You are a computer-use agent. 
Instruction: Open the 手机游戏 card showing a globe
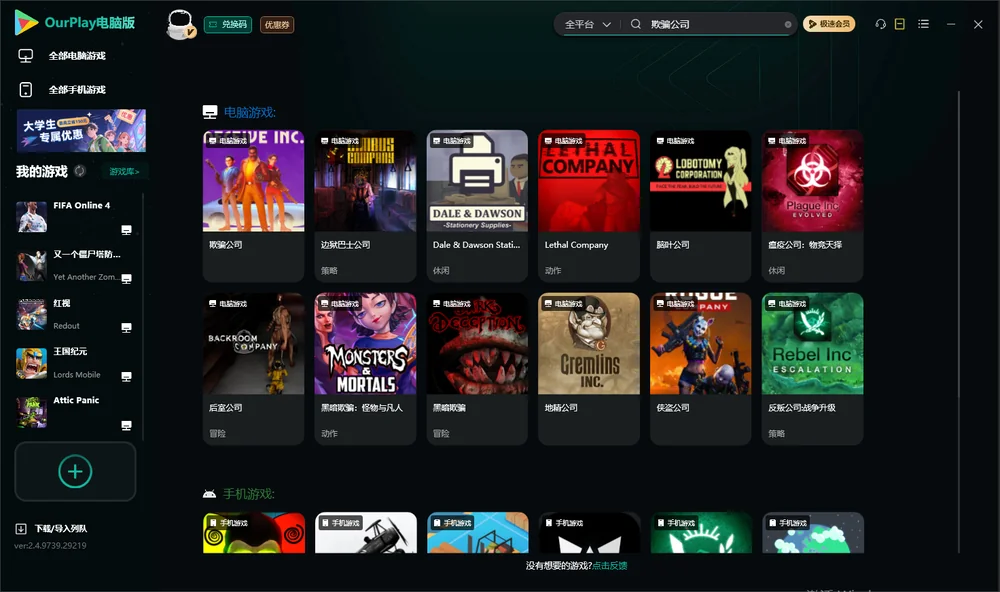pyautogui.click(x=813, y=533)
